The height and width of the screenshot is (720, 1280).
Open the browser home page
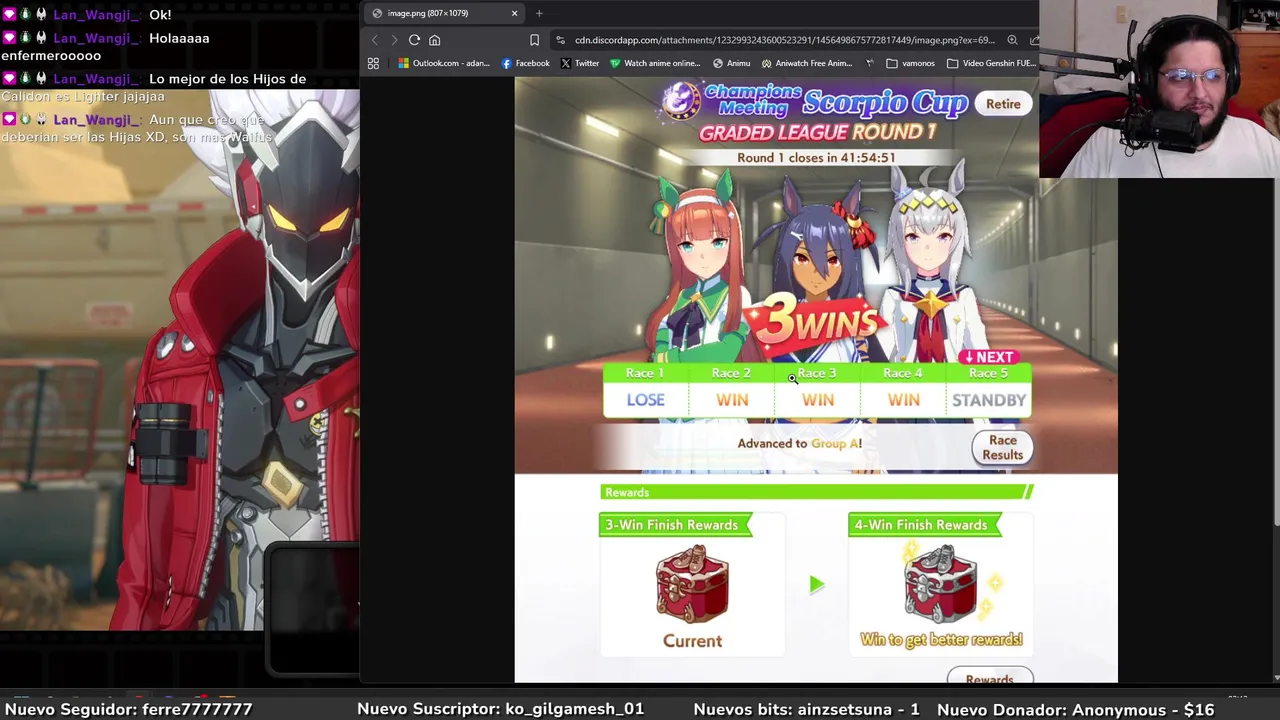[x=434, y=40]
